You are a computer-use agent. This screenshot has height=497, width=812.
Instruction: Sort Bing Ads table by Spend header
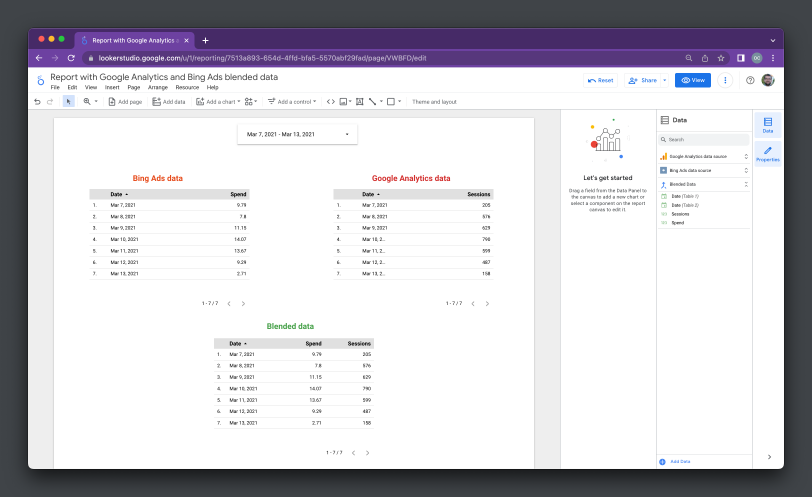coord(238,194)
